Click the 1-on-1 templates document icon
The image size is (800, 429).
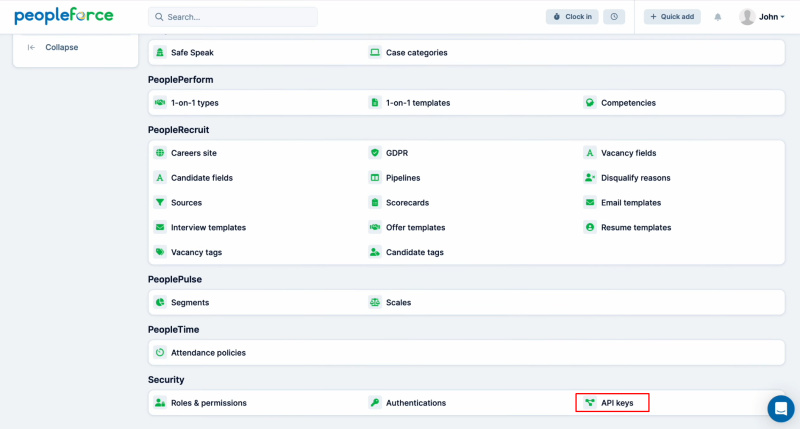[x=375, y=103]
